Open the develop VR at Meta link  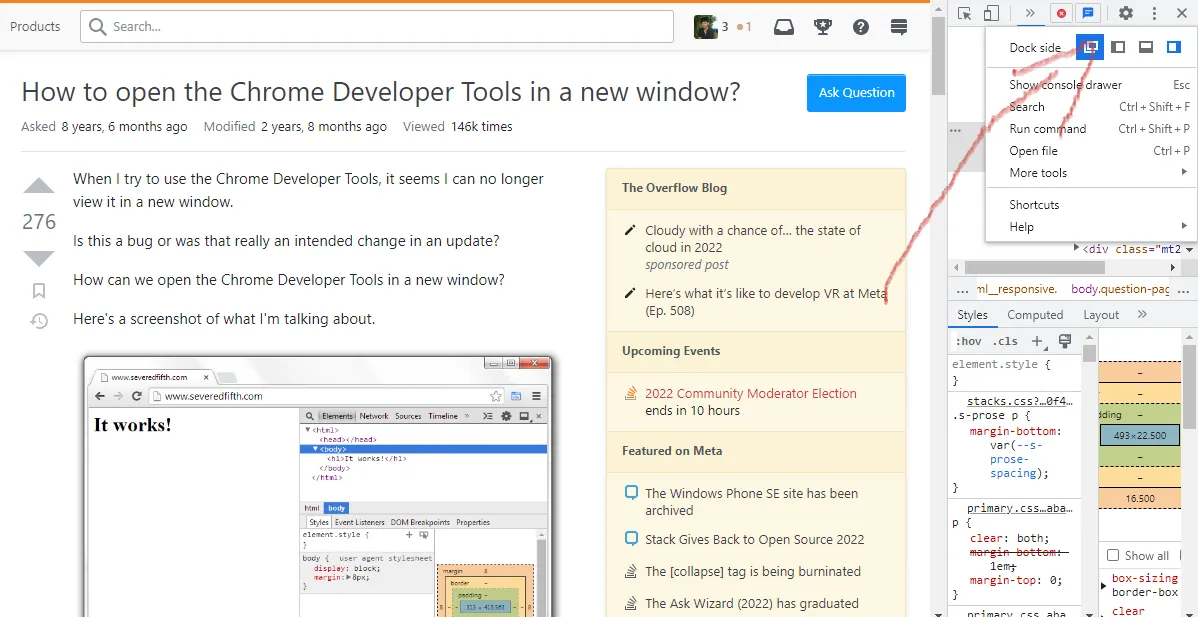coord(766,302)
